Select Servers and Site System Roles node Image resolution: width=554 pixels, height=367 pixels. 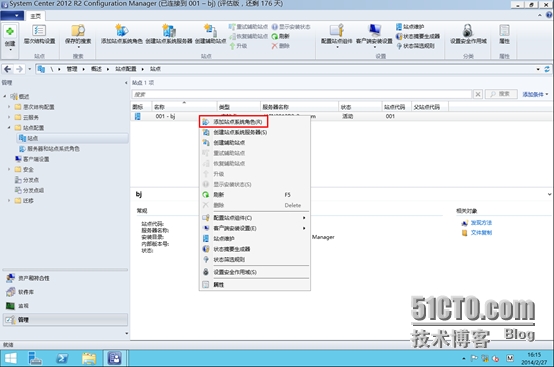pyautogui.click(x=49, y=149)
